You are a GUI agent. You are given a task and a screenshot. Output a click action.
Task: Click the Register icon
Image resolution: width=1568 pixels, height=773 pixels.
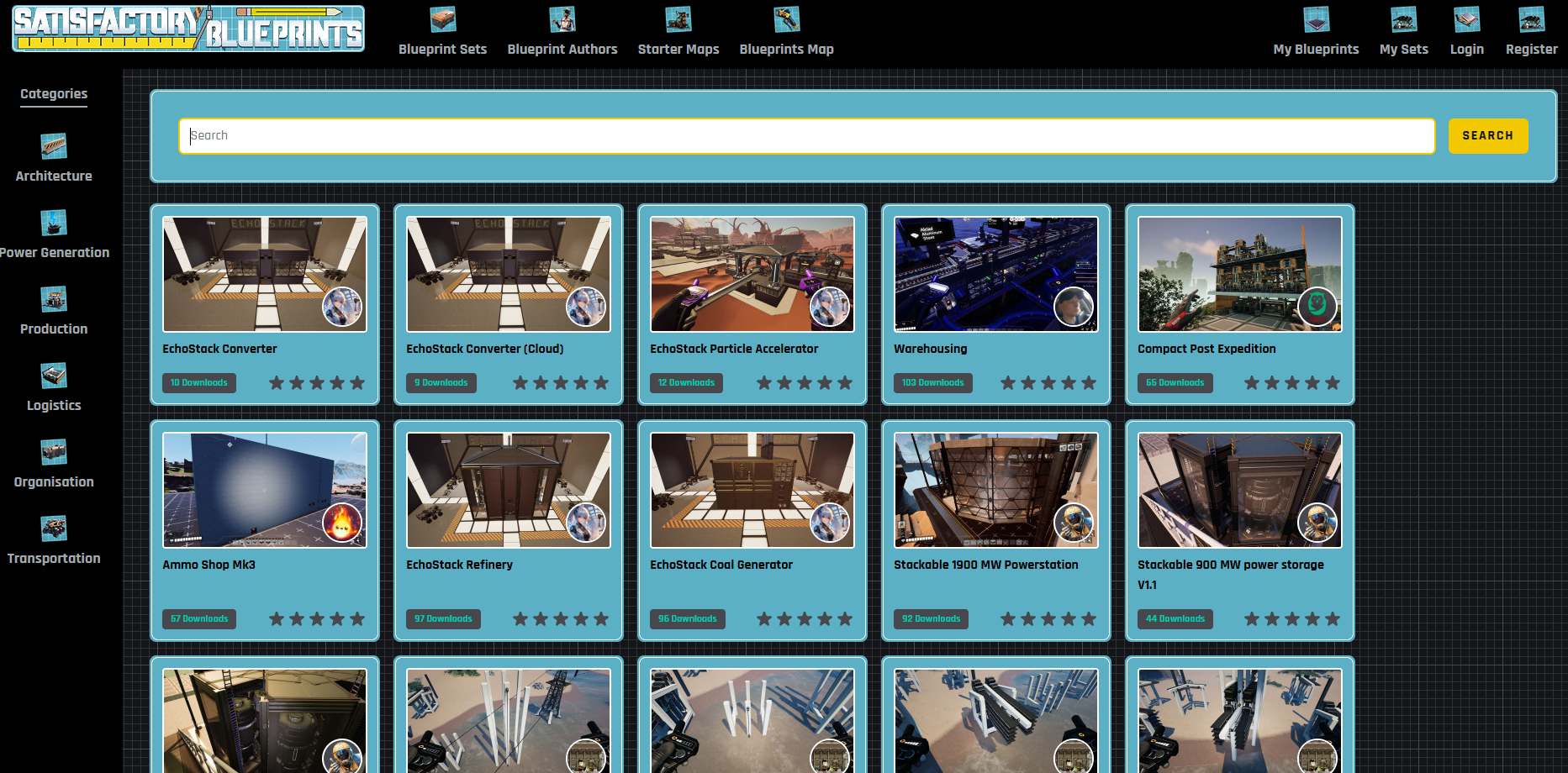[1532, 19]
